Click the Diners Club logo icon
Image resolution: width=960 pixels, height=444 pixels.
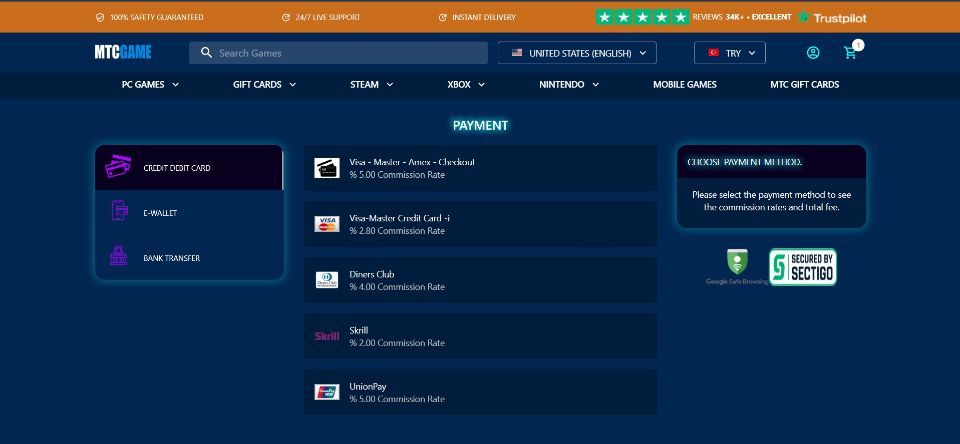(x=327, y=280)
